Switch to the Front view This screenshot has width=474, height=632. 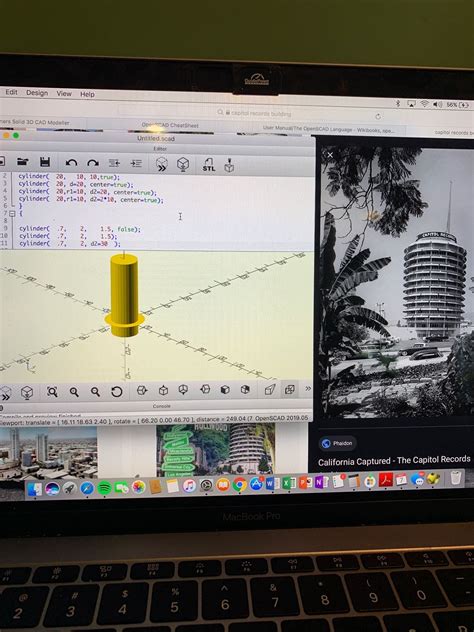[x=225, y=389]
